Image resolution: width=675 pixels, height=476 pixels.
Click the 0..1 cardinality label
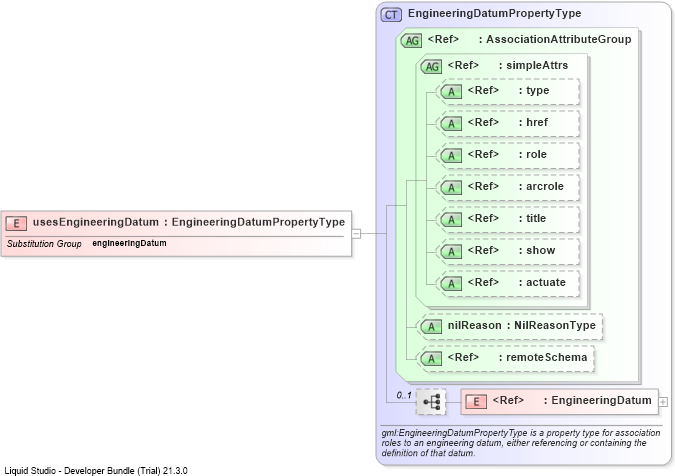pos(404,395)
